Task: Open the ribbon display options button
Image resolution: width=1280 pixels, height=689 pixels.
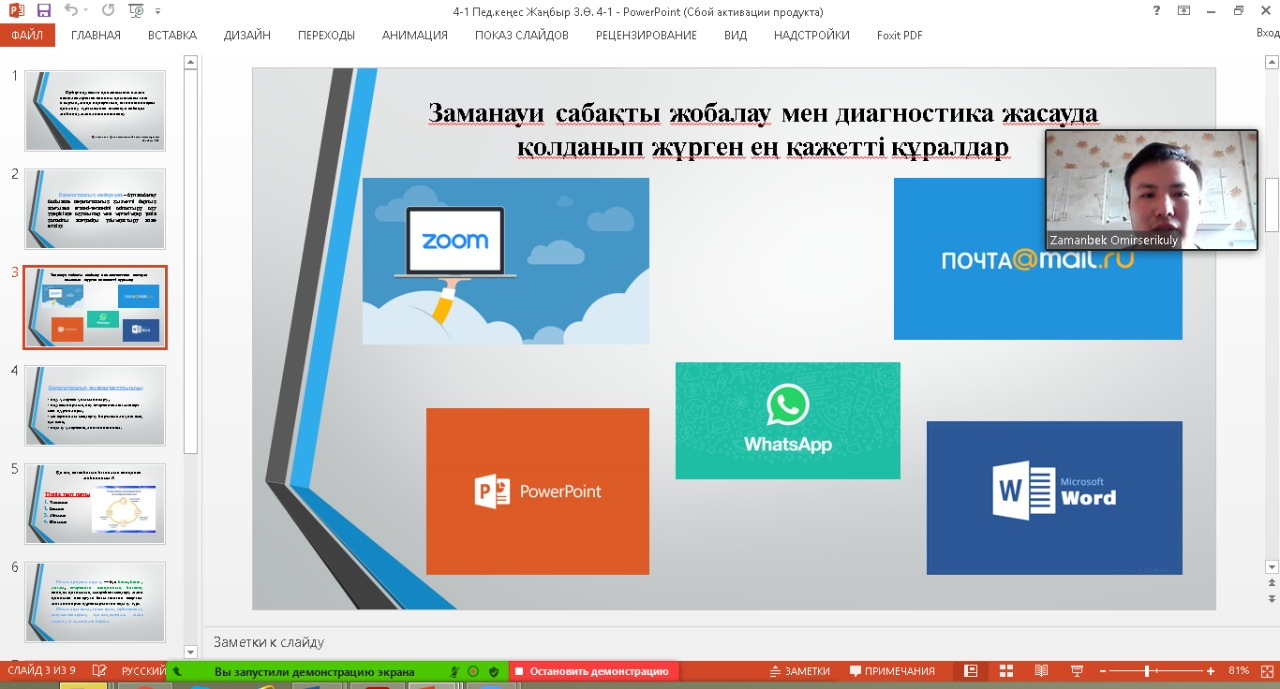Action: 1184,11
